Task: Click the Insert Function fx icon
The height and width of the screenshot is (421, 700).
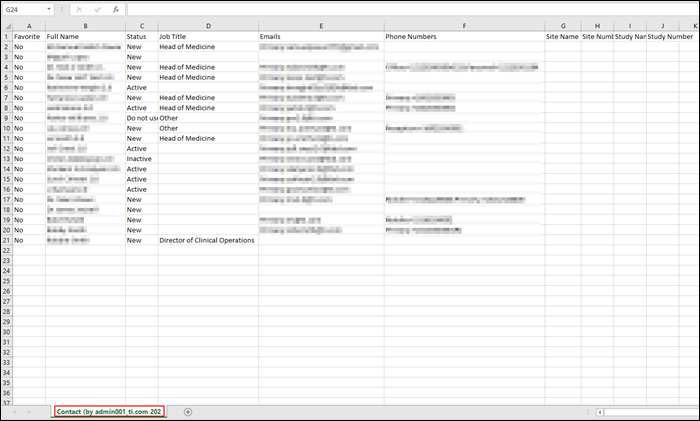Action: [x=115, y=10]
